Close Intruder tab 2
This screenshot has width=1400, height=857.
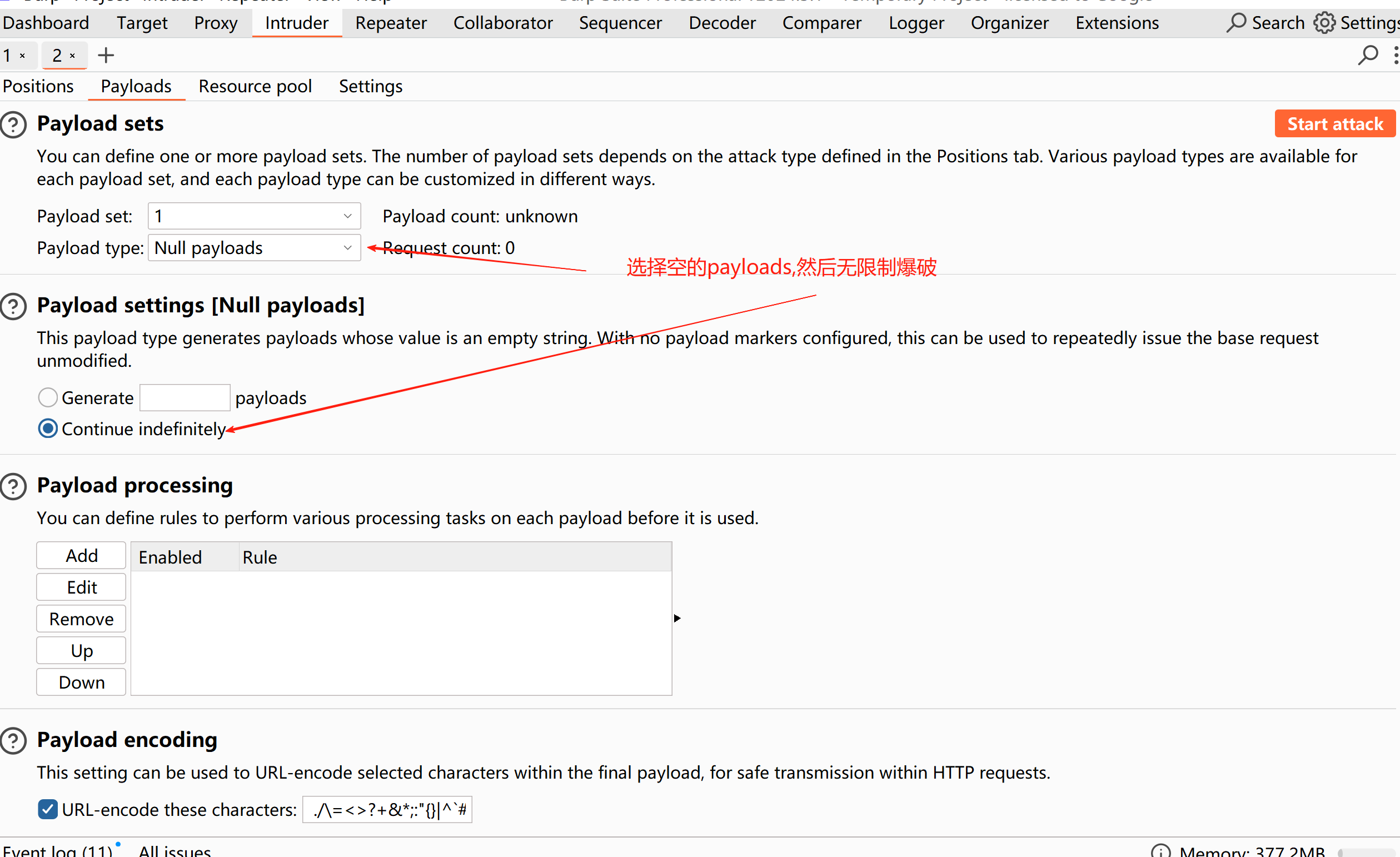tap(73, 56)
